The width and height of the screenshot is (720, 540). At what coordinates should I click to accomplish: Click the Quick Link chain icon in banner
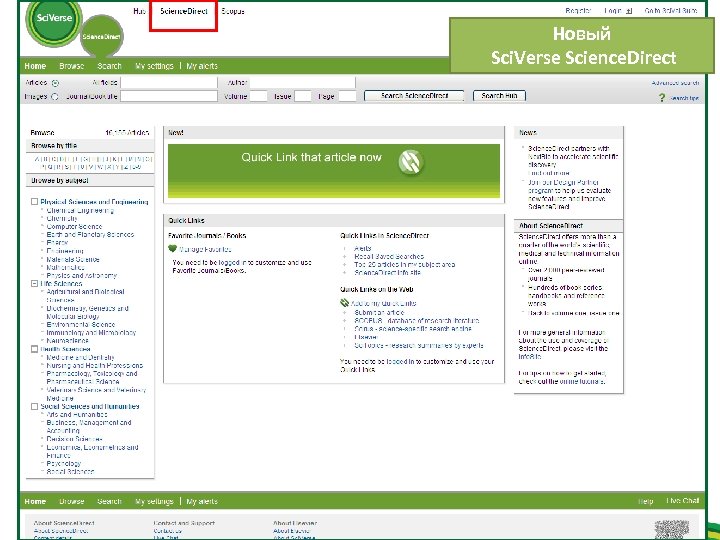click(x=411, y=162)
